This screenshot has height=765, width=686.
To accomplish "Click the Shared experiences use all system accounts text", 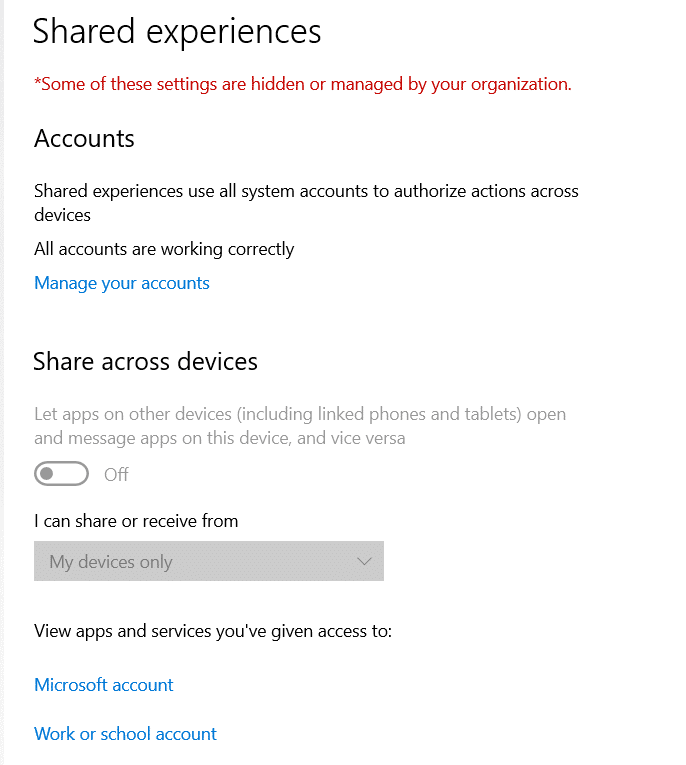I will point(306,202).
